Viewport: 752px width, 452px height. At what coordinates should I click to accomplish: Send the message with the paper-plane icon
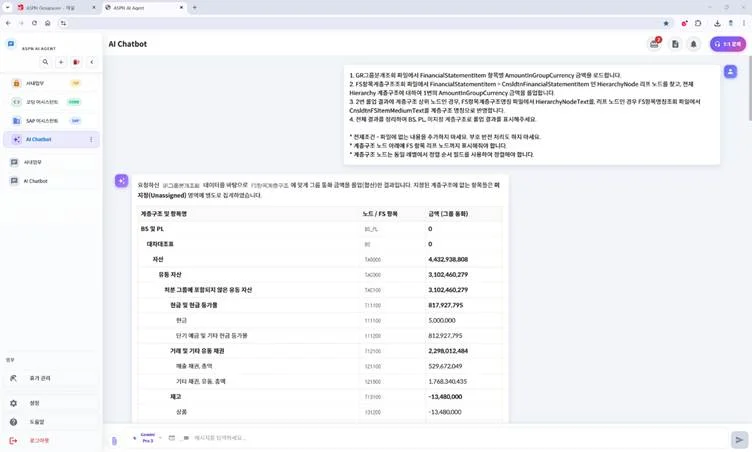739,438
